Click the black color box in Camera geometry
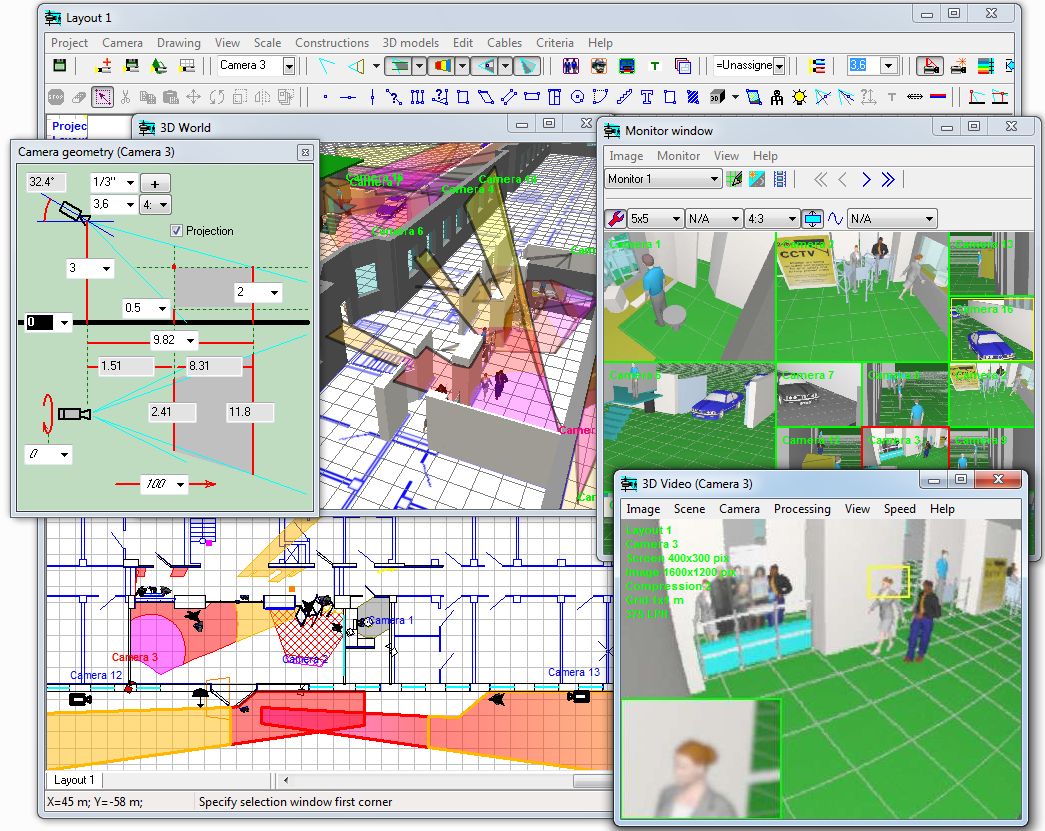The height and width of the screenshot is (831, 1045). (38, 322)
